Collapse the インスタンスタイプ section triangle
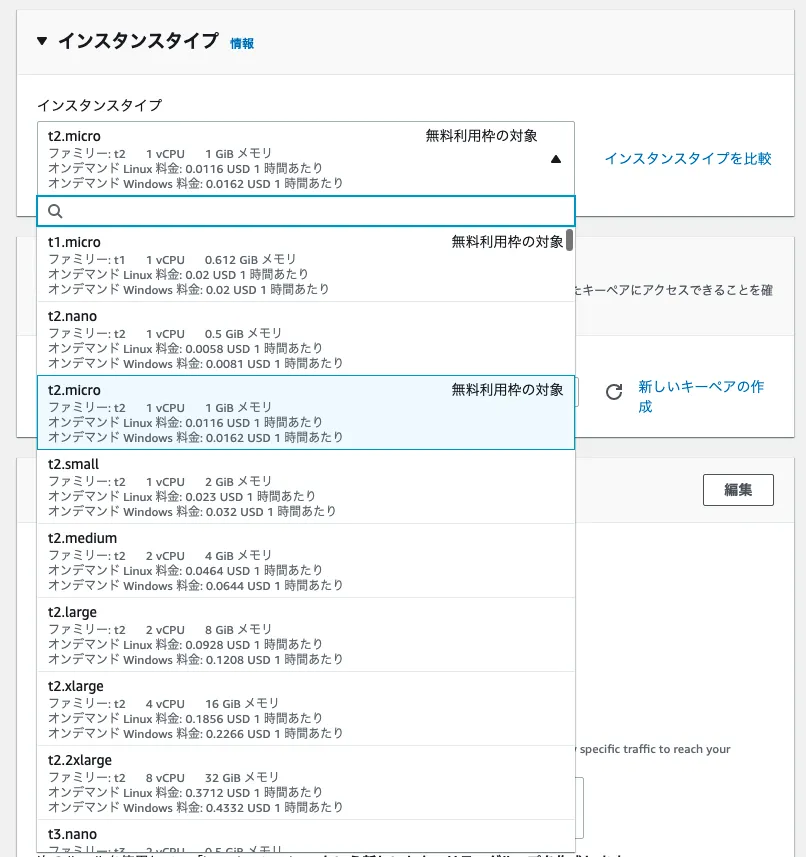 pos(42,41)
